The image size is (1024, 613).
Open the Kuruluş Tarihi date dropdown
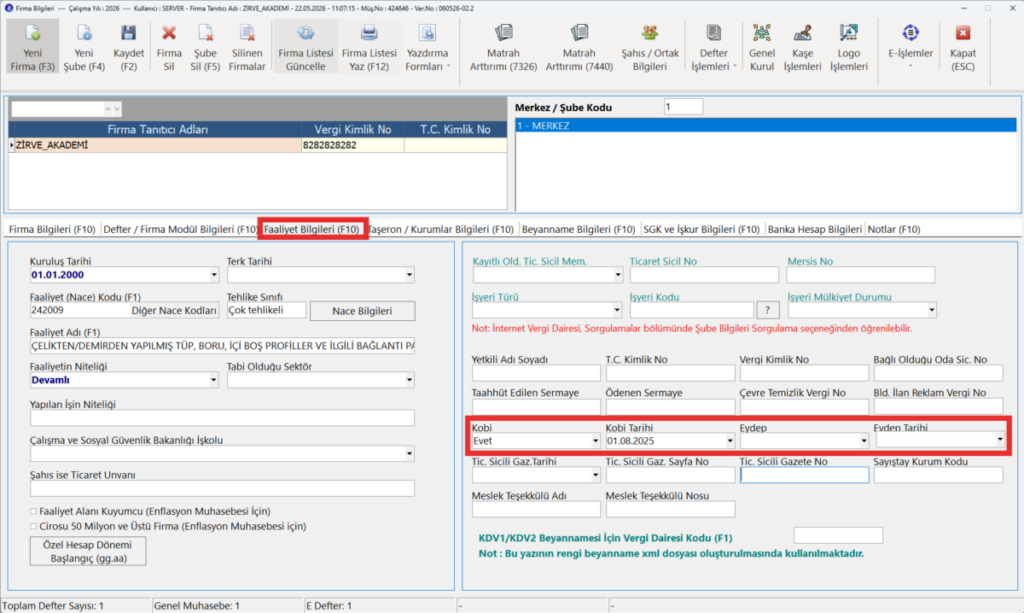click(x=213, y=275)
